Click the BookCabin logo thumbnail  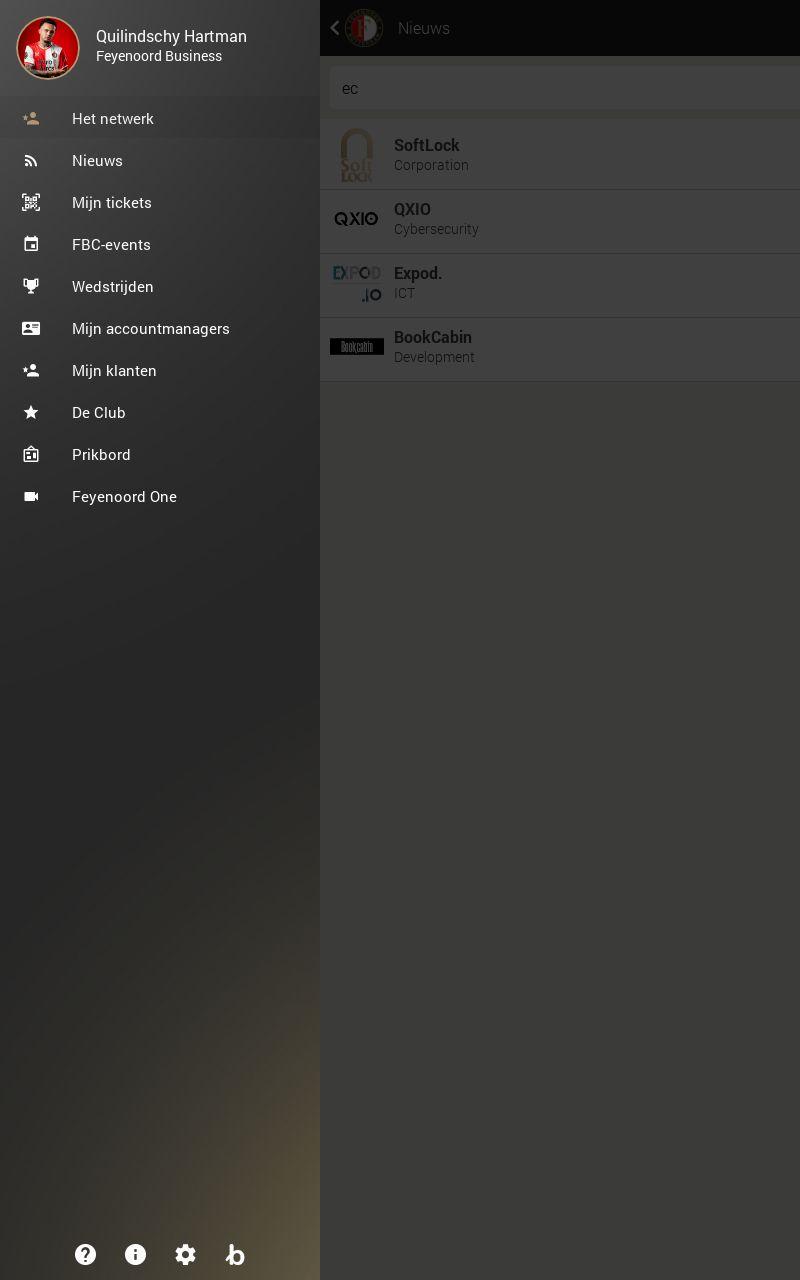coord(357,347)
